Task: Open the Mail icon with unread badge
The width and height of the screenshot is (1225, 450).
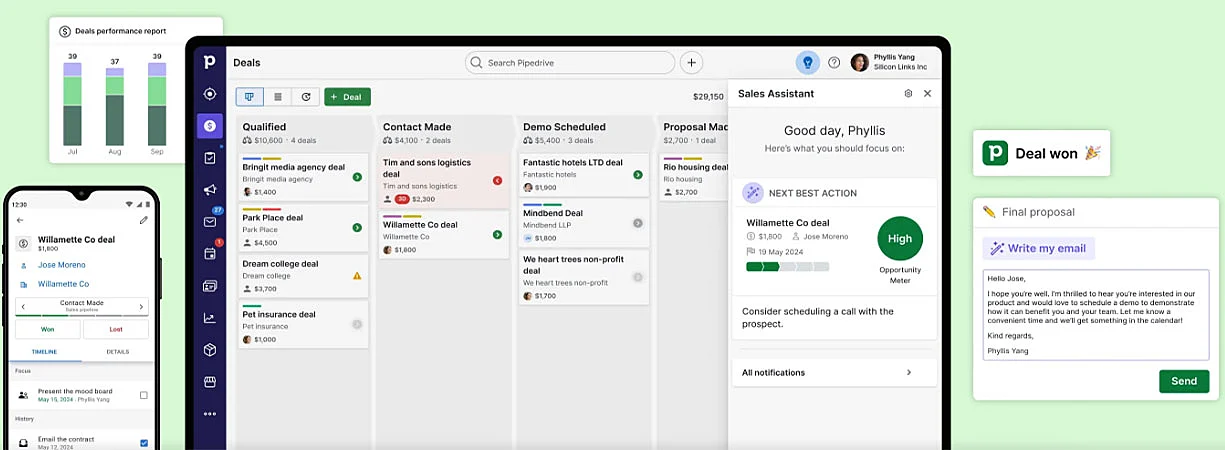Action: coord(210,222)
